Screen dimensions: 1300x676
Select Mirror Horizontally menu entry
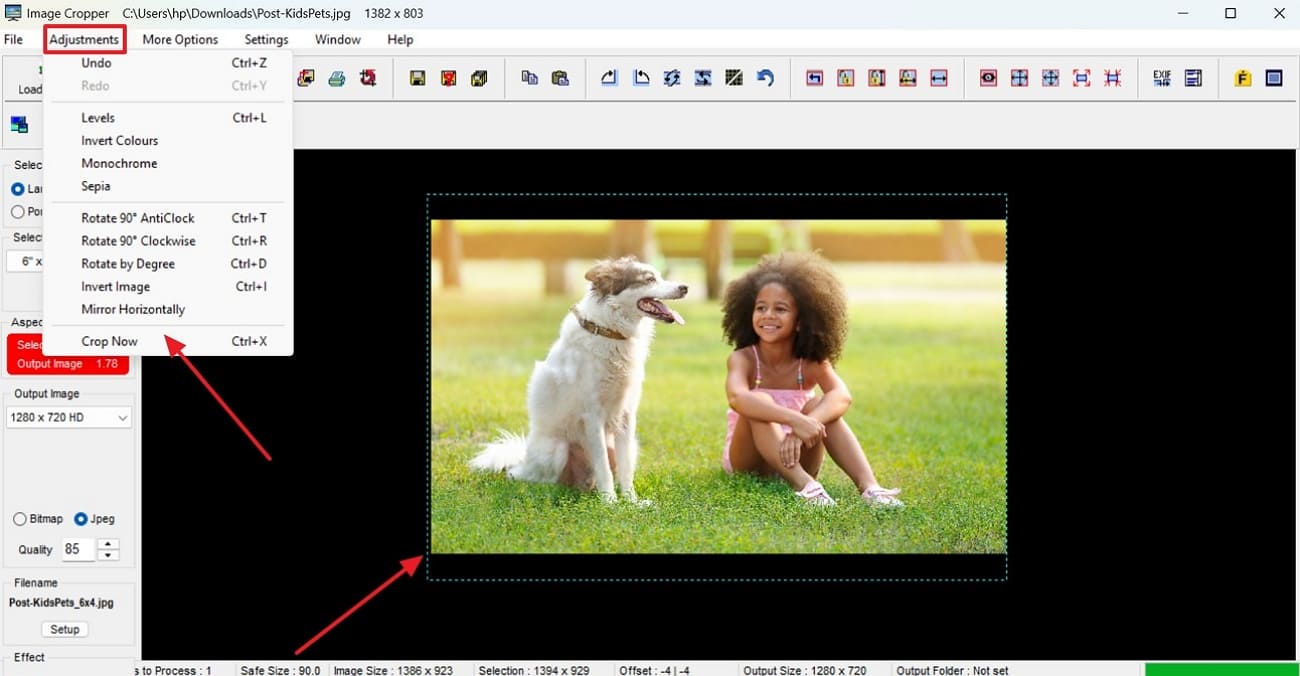168,310
